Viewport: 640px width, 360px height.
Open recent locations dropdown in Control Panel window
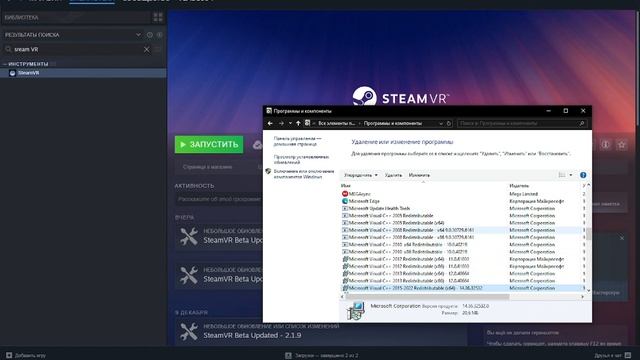pos(290,123)
